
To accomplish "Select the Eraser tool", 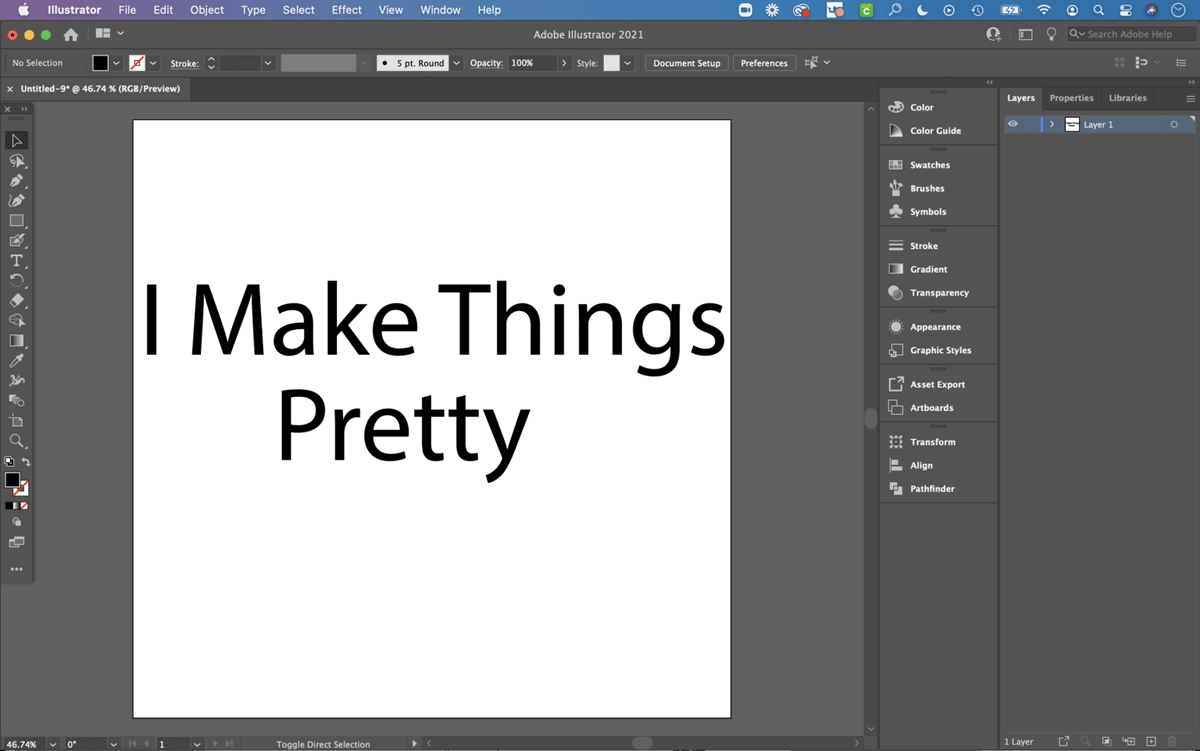I will (x=16, y=300).
